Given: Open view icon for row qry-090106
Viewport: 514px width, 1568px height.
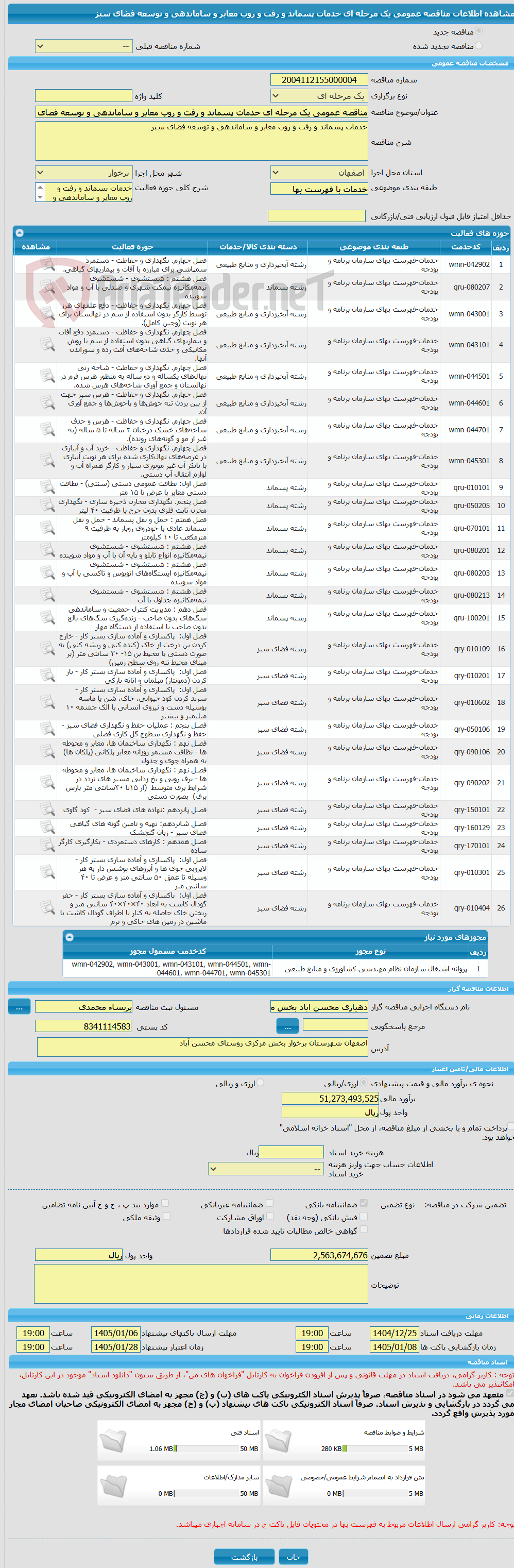Looking at the screenshot, I should 47,752.
